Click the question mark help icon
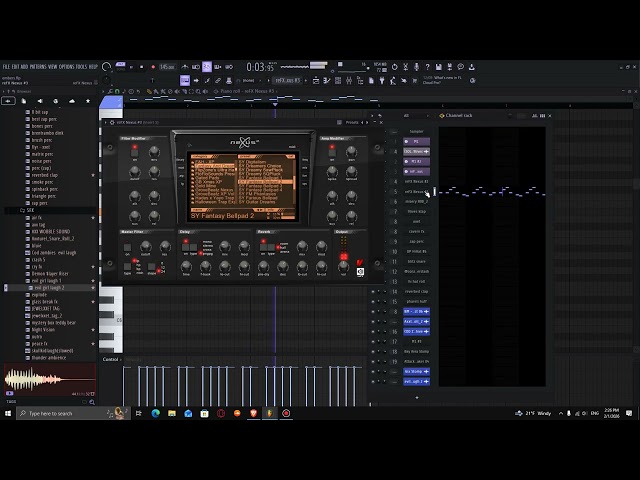 click(427, 67)
